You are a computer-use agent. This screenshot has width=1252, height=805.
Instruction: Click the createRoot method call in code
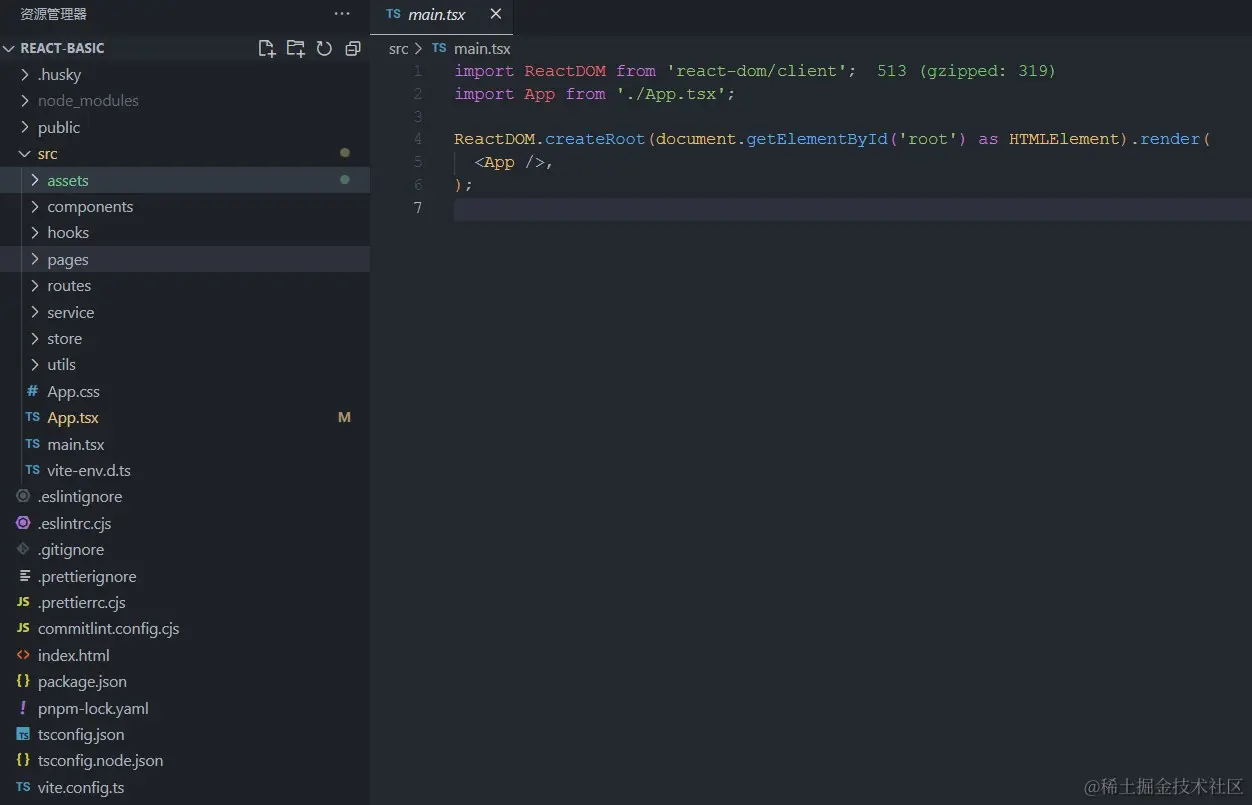595,139
